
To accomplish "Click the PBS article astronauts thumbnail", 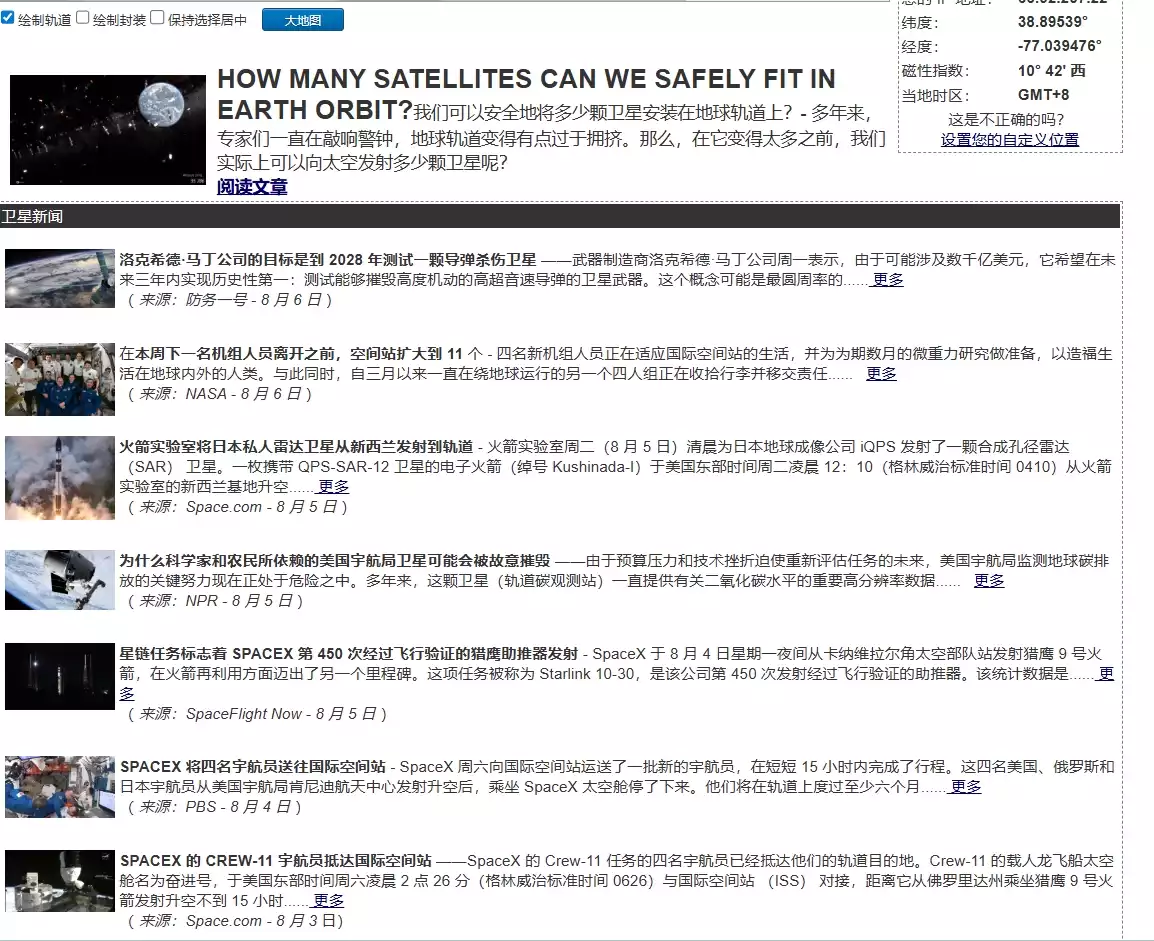I will click(60, 786).
